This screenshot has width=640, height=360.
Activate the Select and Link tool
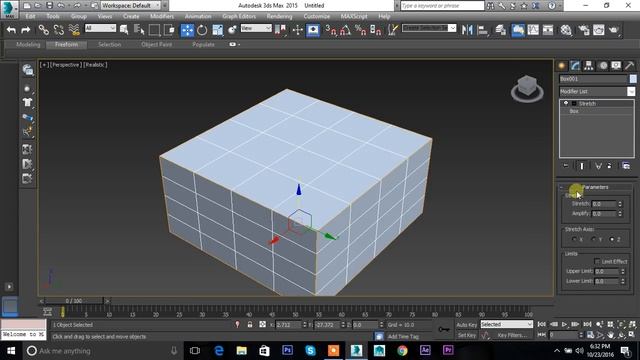[44, 30]
